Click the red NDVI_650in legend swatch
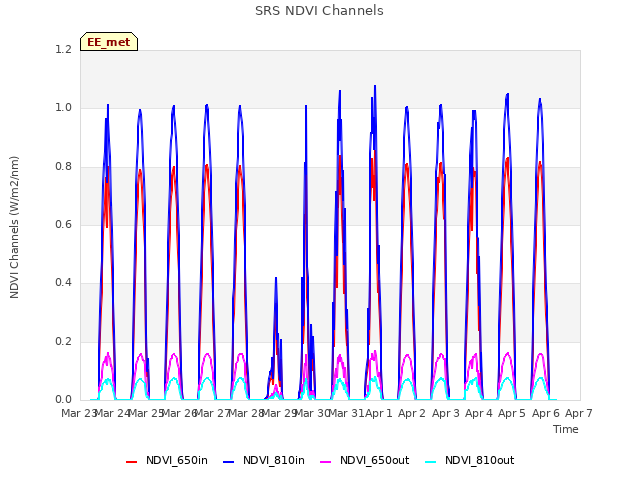The width and height of the screenshot is (640, 480). pyautogui.click(x=131, y=462)
